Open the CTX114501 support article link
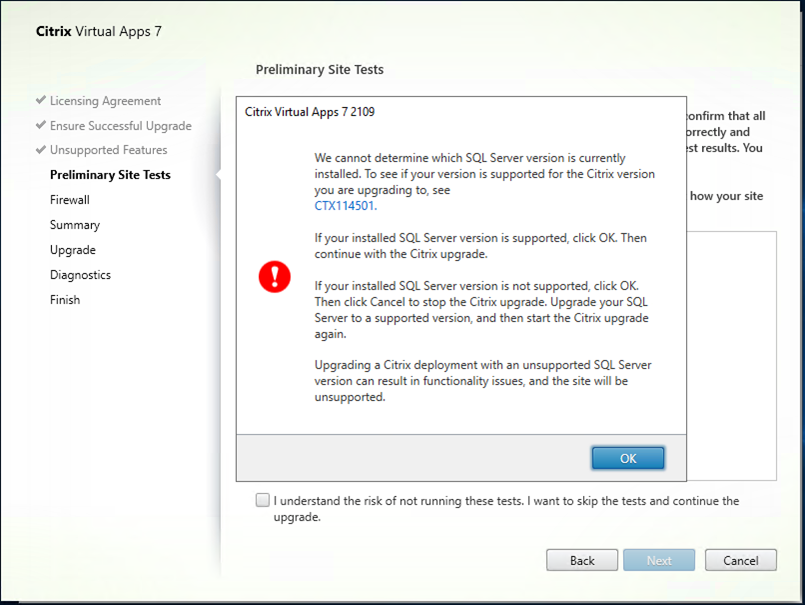 [346, 206]
